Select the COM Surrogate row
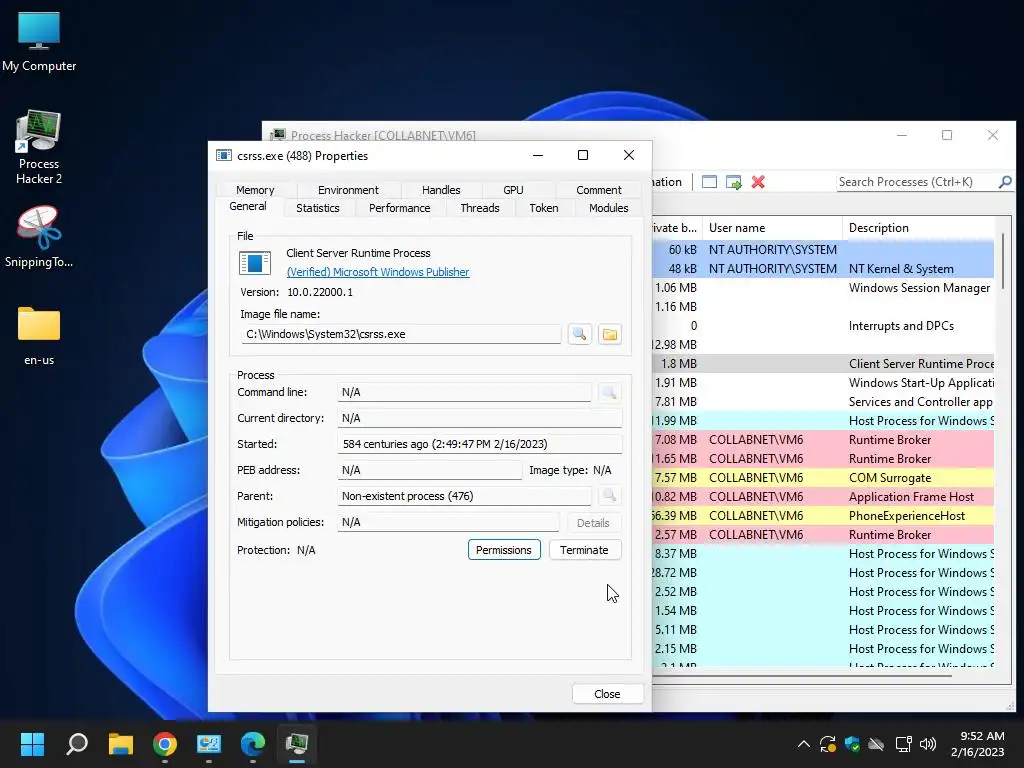Screen dimensions: 1024x768 [x=823, y=478]
